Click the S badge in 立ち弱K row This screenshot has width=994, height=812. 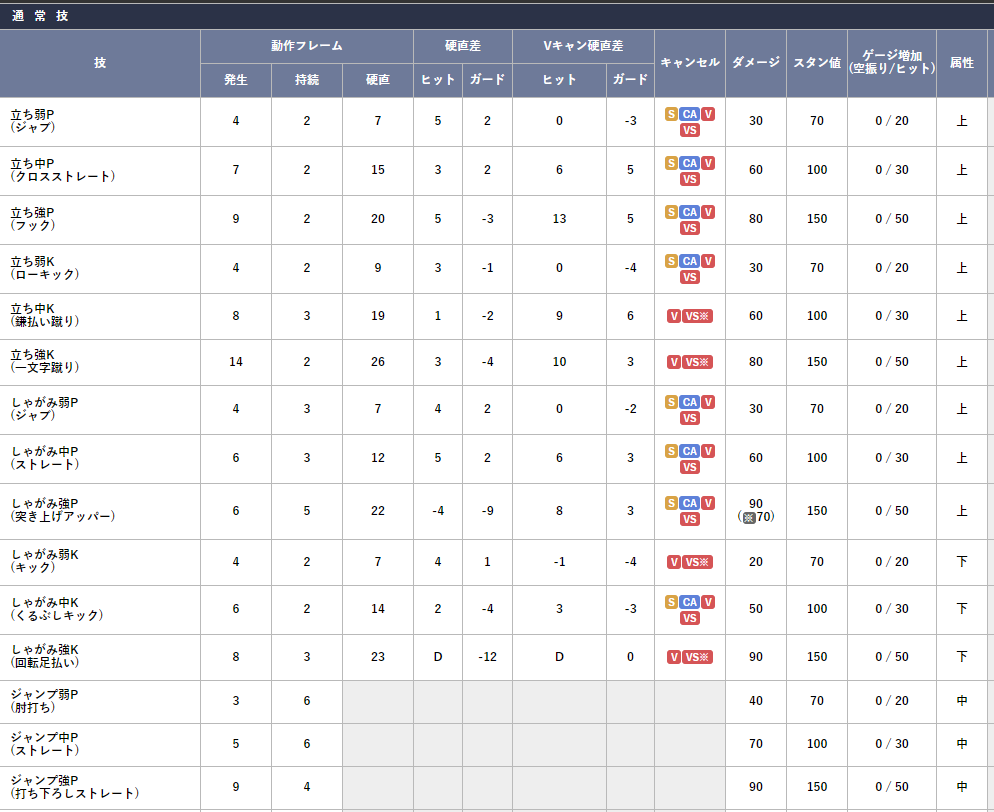point(671,261)
